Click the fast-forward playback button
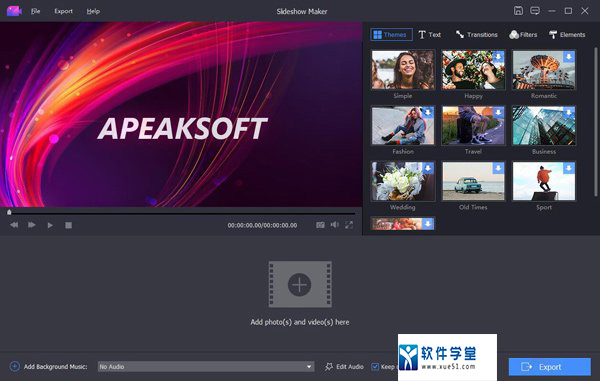Image resolution: width=600 pixels, height=381 pixels. point(32,225)
